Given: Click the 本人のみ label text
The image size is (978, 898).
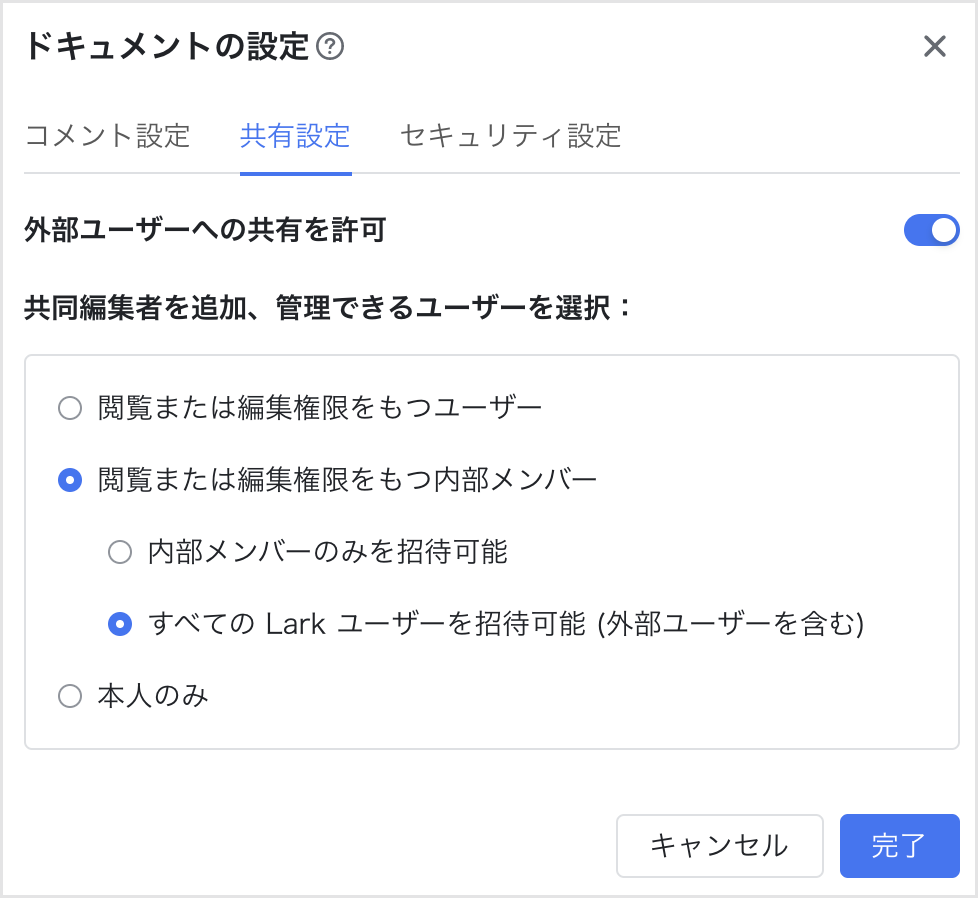Looking at the screenshot, I should pos(153,696).
